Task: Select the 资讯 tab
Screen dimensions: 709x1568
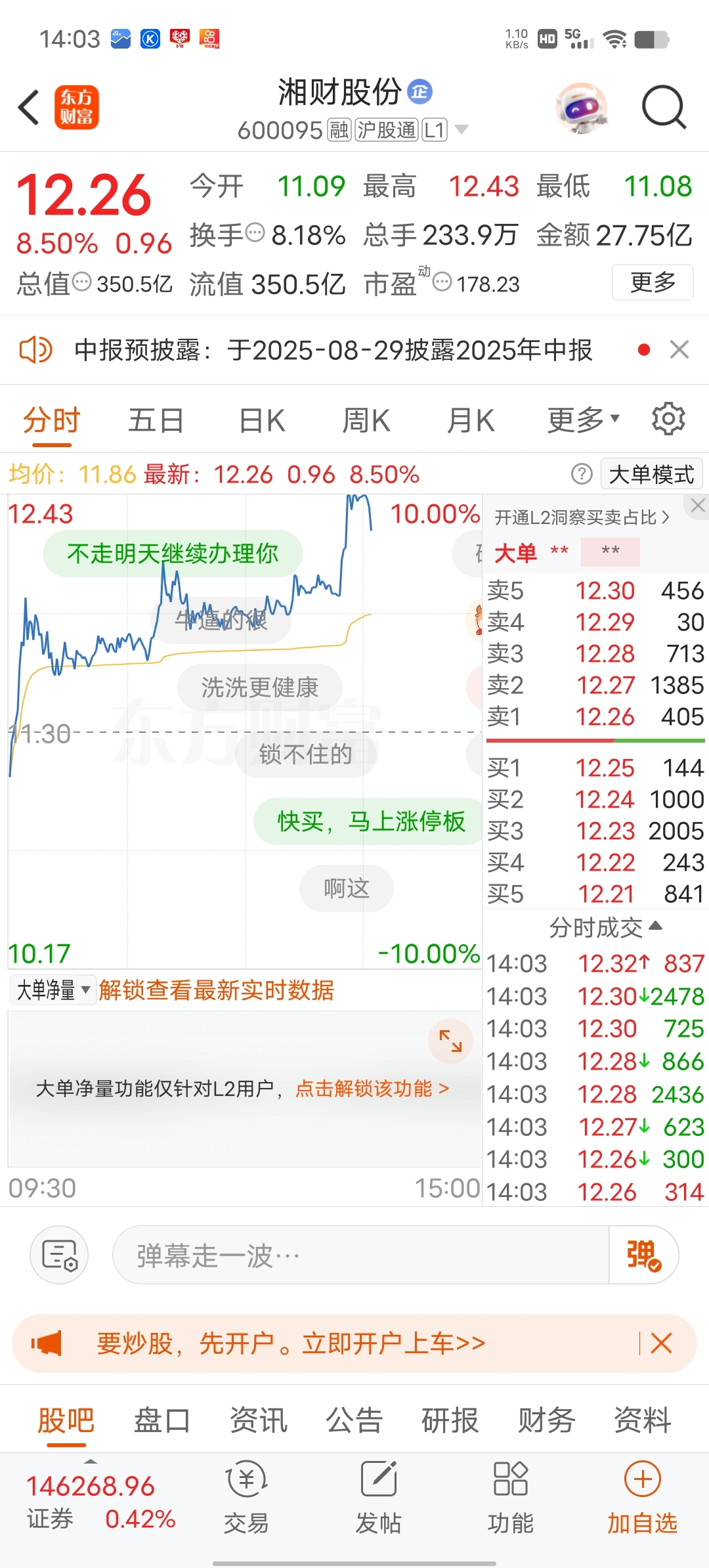Action: (258, 1420)
